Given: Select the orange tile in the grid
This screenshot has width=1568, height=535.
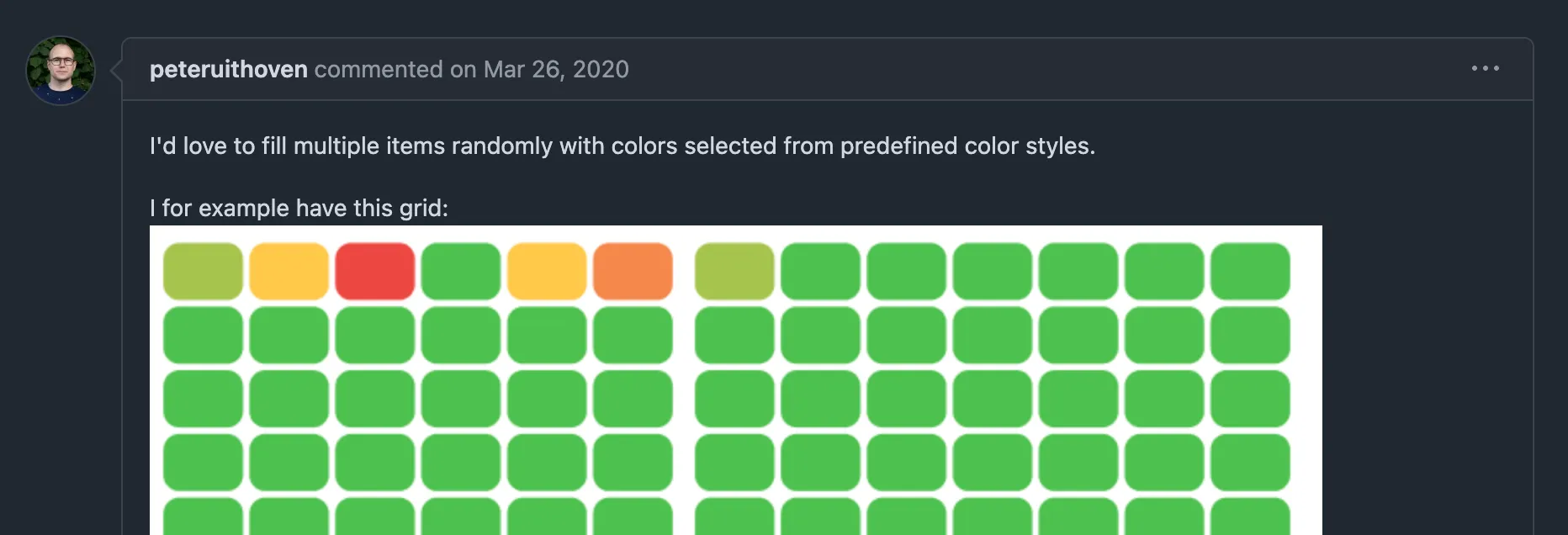Looking at the screenshot, I should point(633,272).
